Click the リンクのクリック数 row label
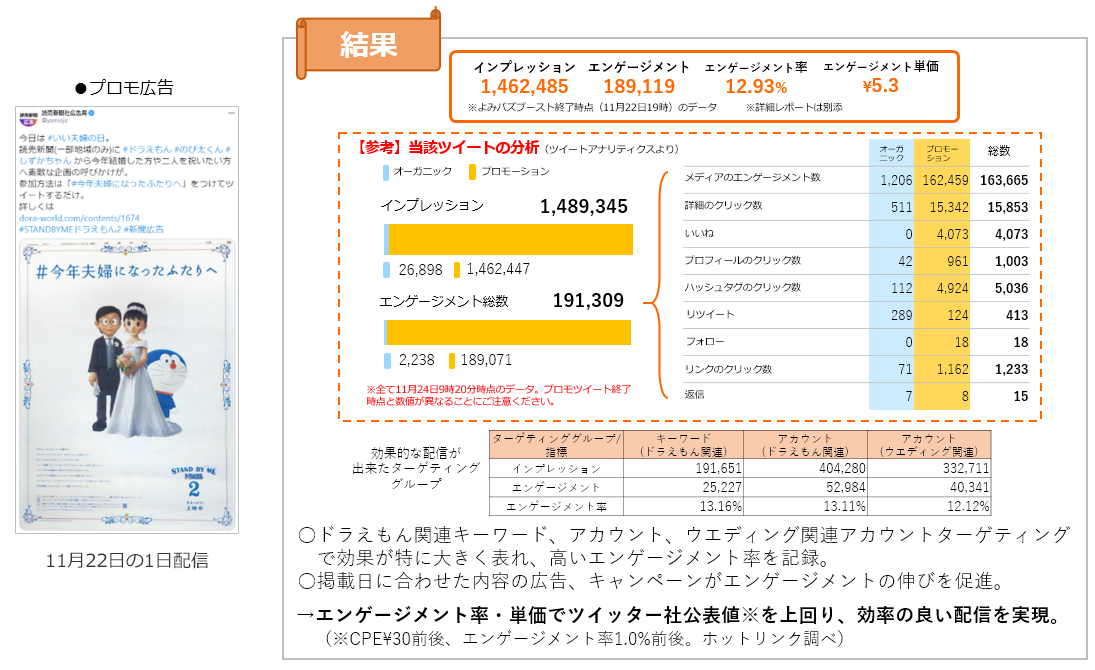1095x670 pixels. point(728,369)
